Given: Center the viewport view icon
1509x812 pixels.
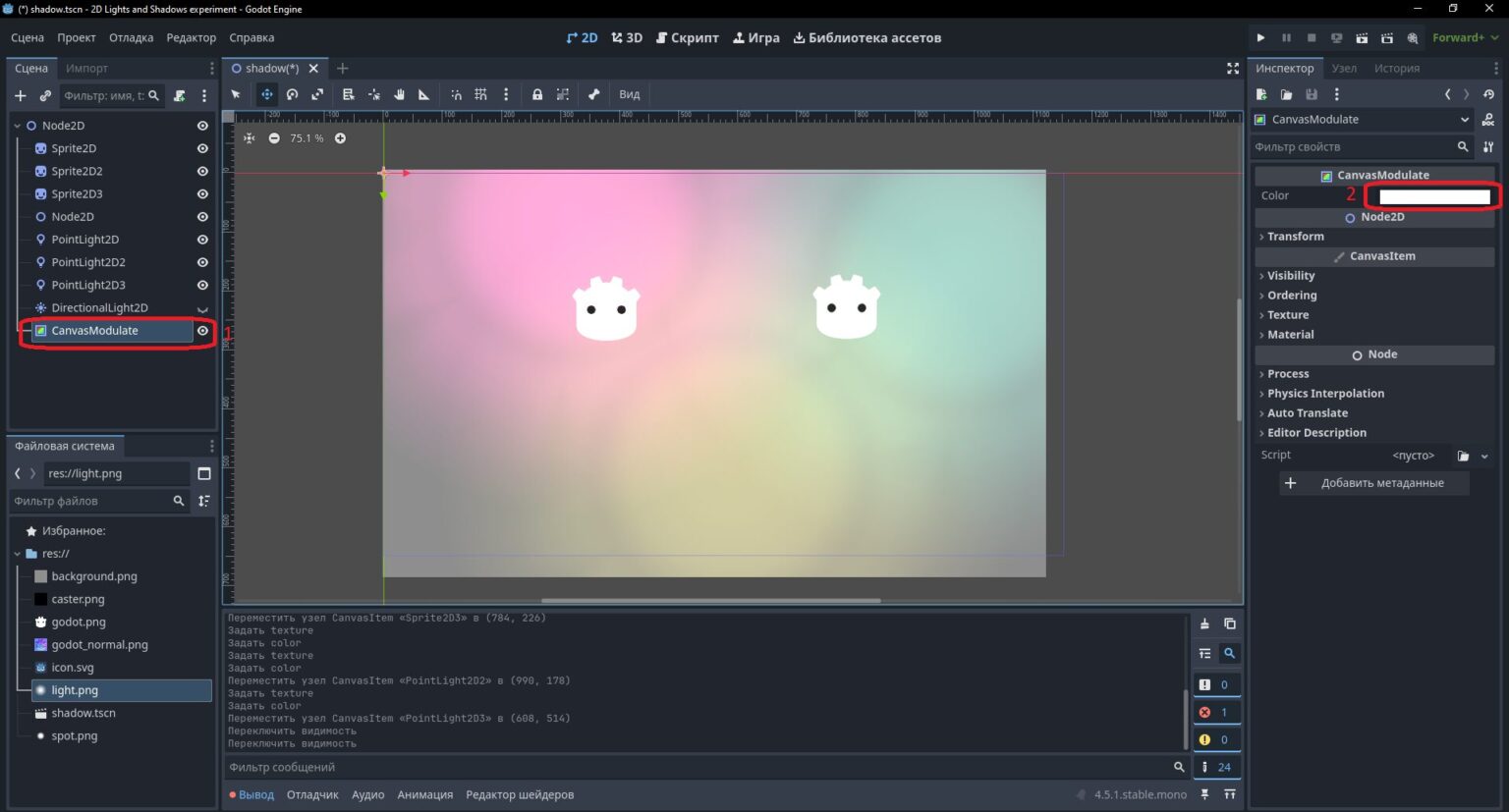Looking at the screenshot, I should (x=250, y=138).
